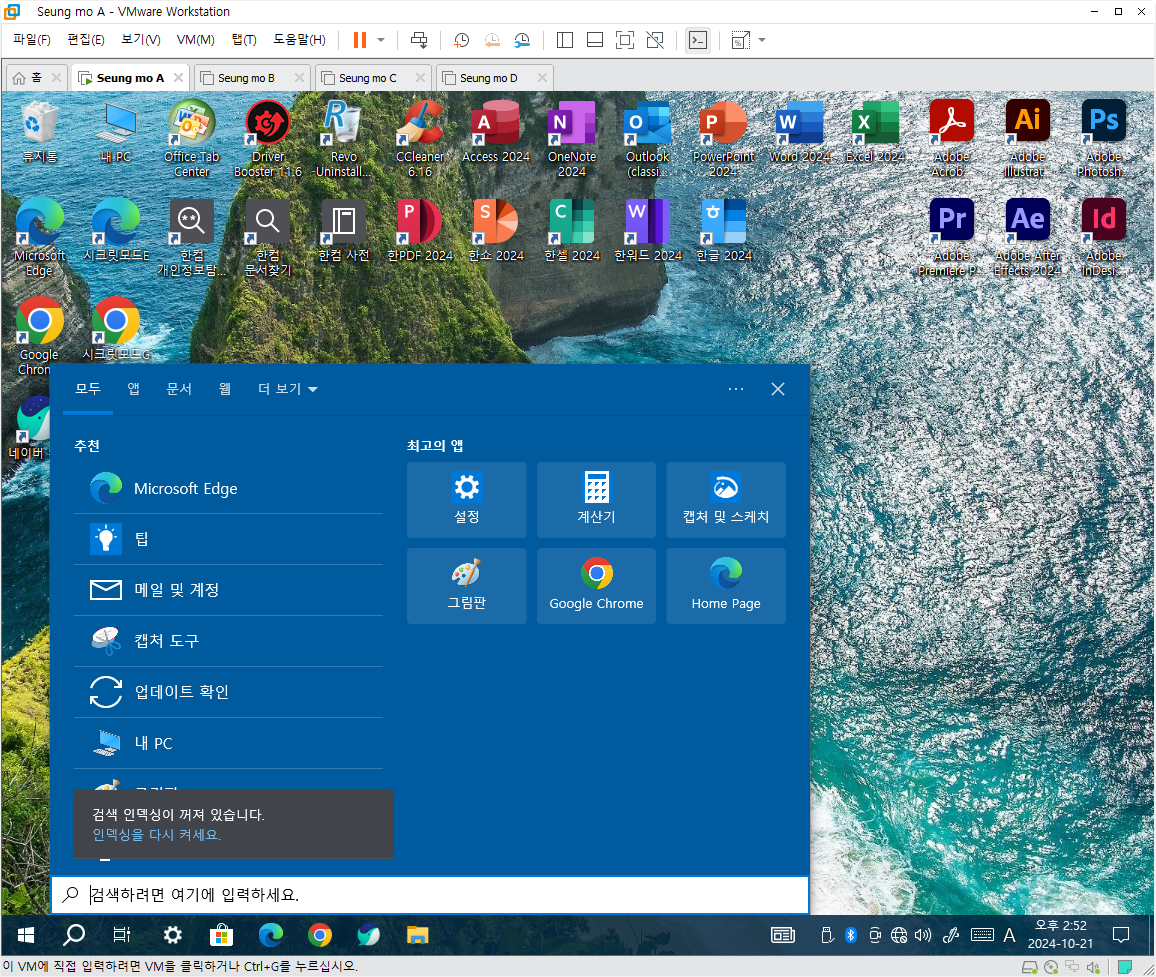Close the Seung mo A tab
Screen dimensions: 1156x977
[x=178, y=77]
